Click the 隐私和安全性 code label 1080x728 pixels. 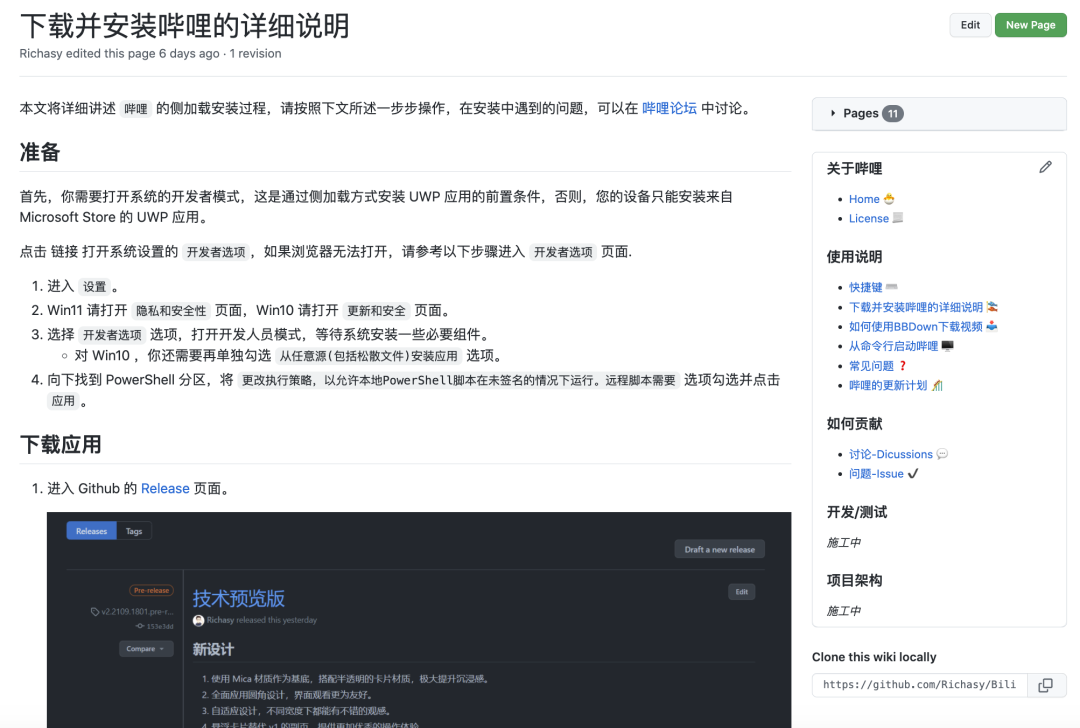171,311
